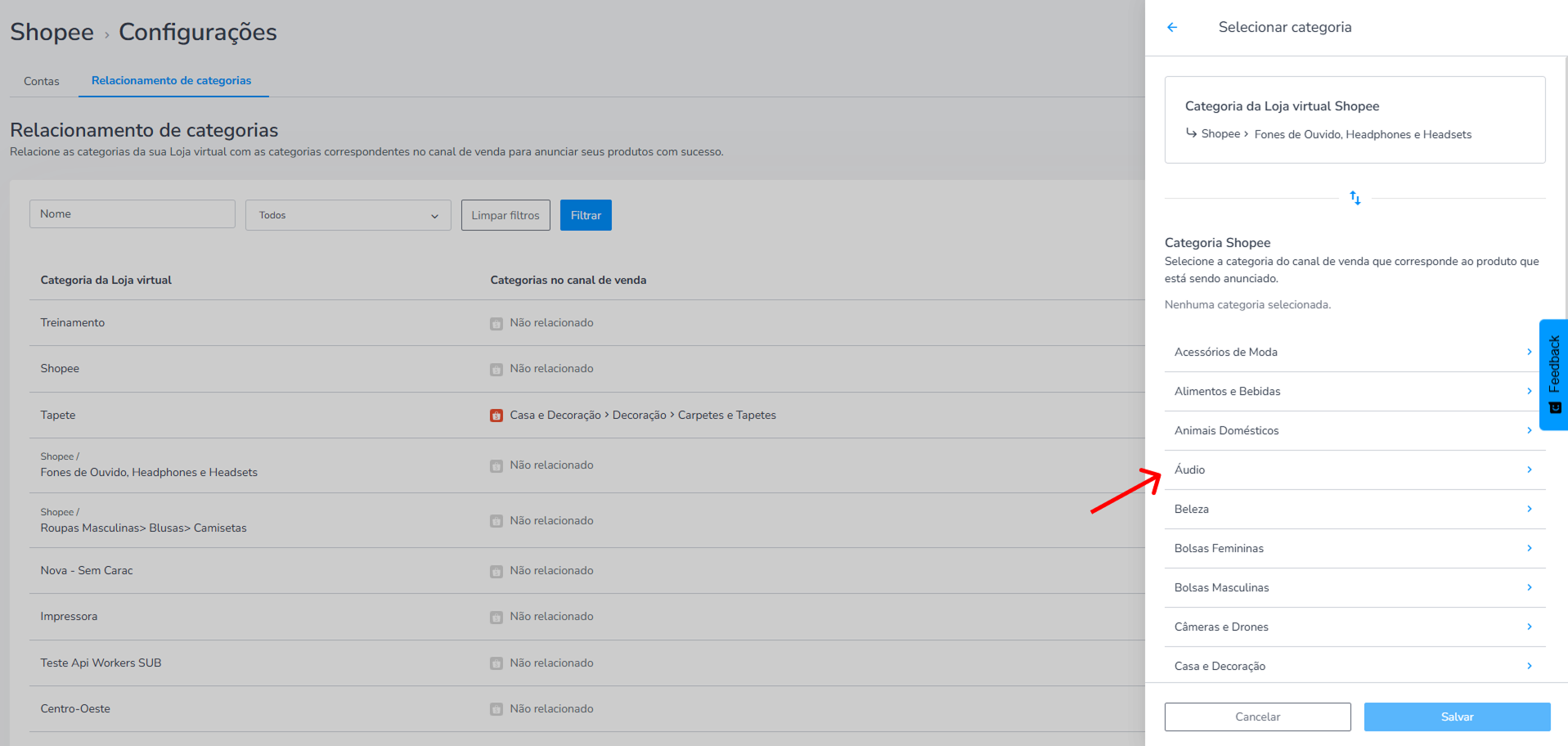
Task: Expand the Bolsas Masculinas category
Action: click(1355, 587)
